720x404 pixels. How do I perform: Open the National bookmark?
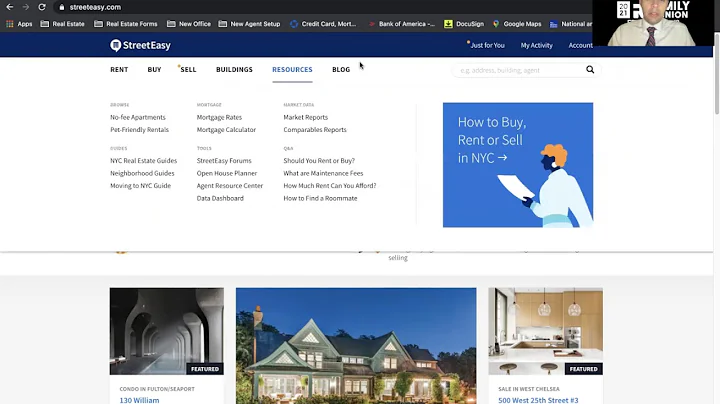click(571, 24)
